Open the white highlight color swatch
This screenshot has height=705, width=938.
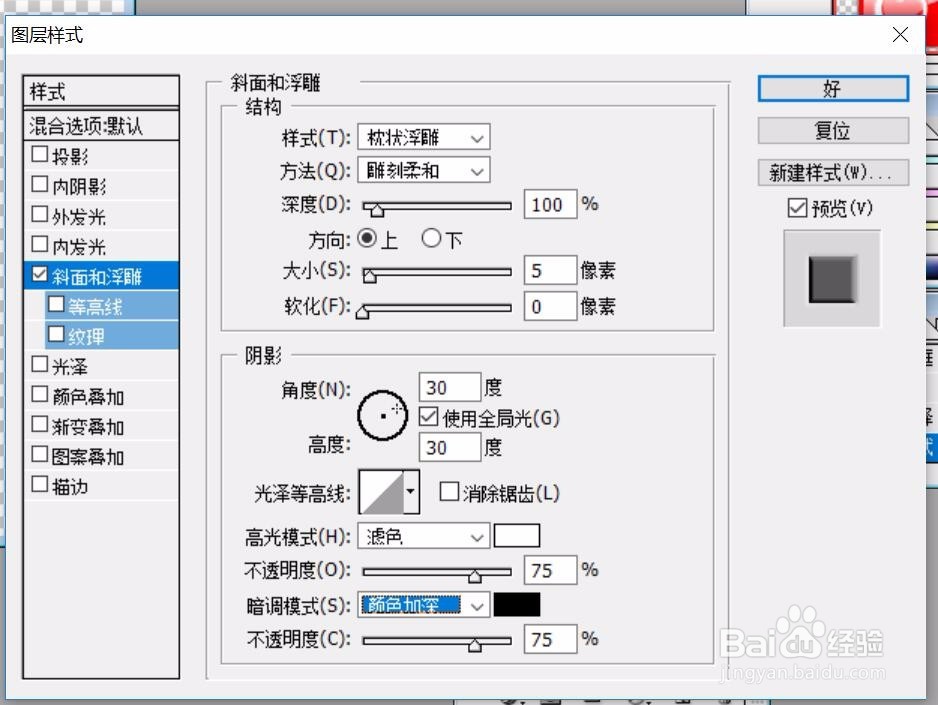point(517,536)
